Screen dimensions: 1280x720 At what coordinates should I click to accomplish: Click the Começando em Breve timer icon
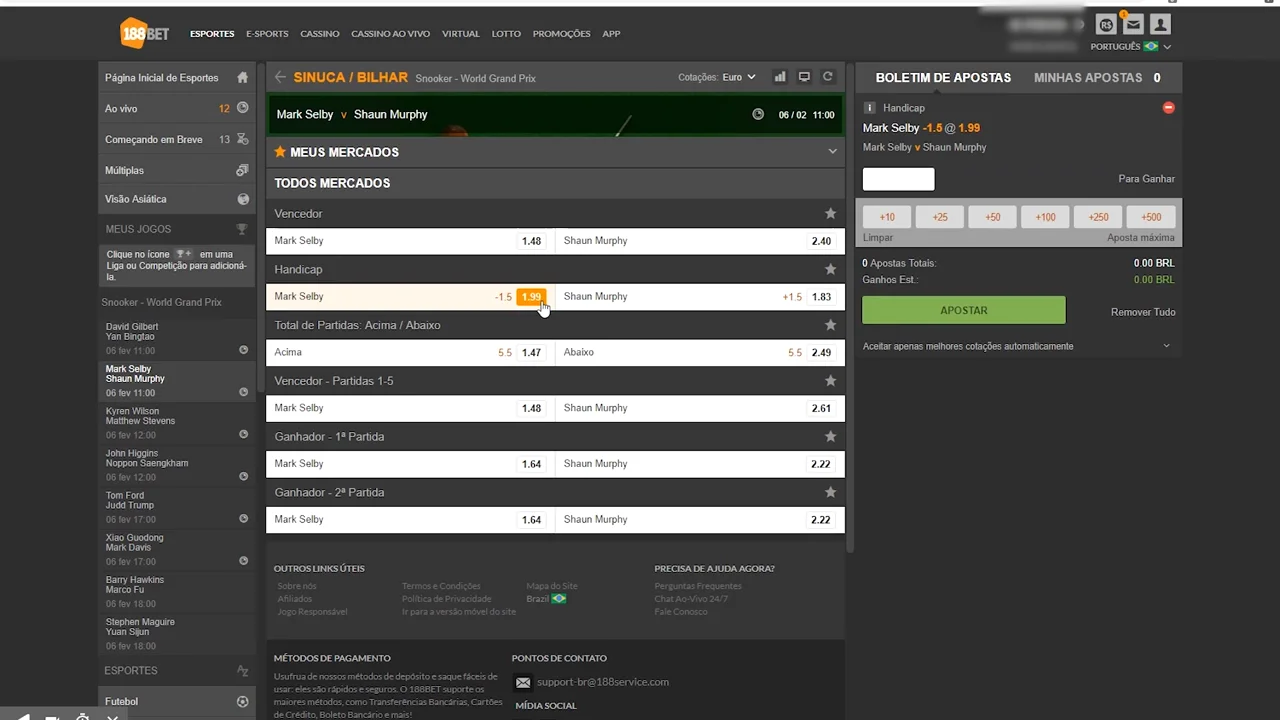(x=243, y=139)
